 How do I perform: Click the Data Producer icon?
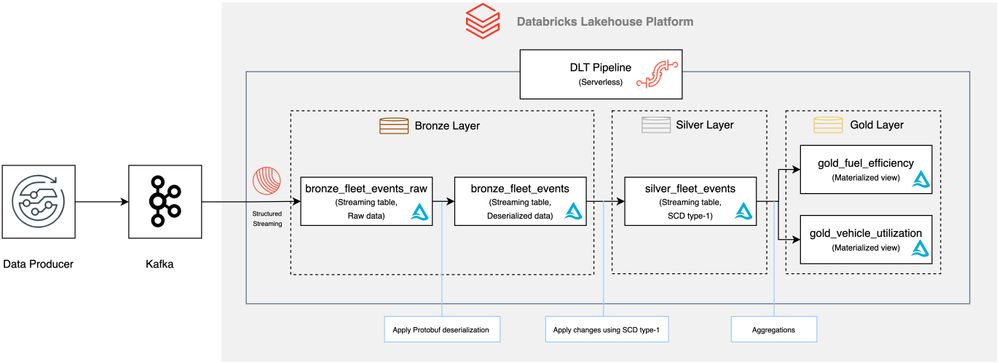pos(38,202)
